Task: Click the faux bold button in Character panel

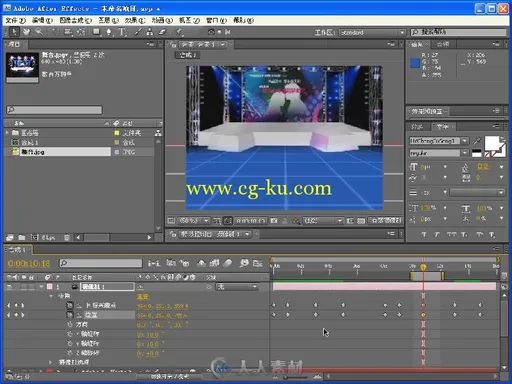Action: (424, 235)
